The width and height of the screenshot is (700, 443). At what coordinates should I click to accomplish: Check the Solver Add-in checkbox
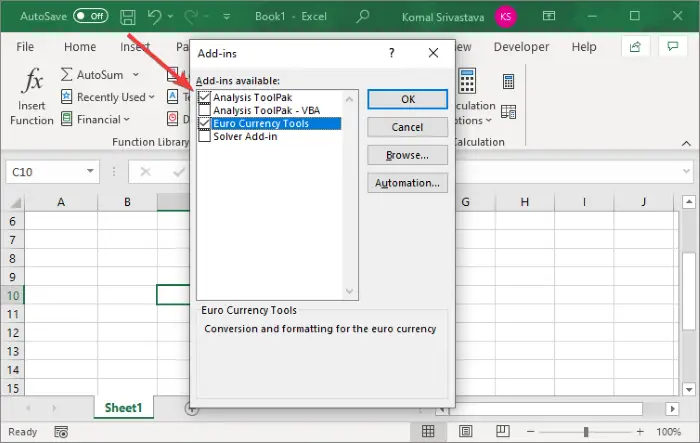tap(204, 136)
